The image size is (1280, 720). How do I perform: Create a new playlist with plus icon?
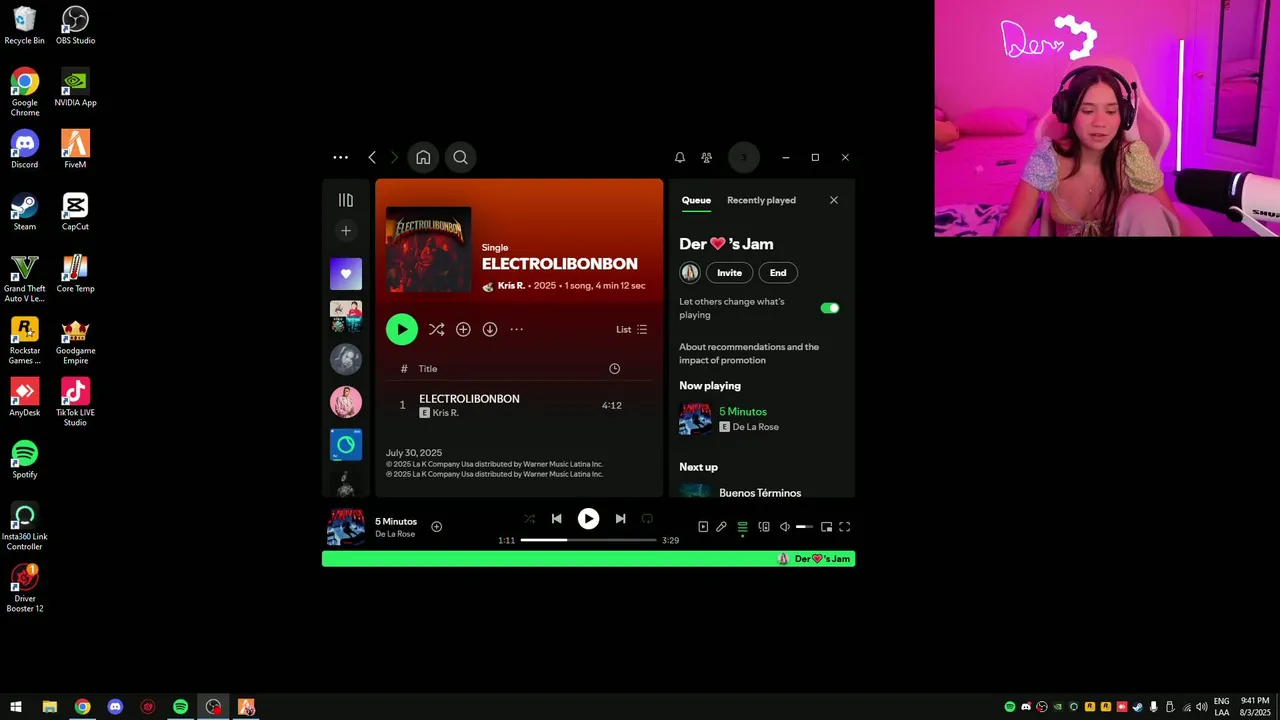pos(346,231)
